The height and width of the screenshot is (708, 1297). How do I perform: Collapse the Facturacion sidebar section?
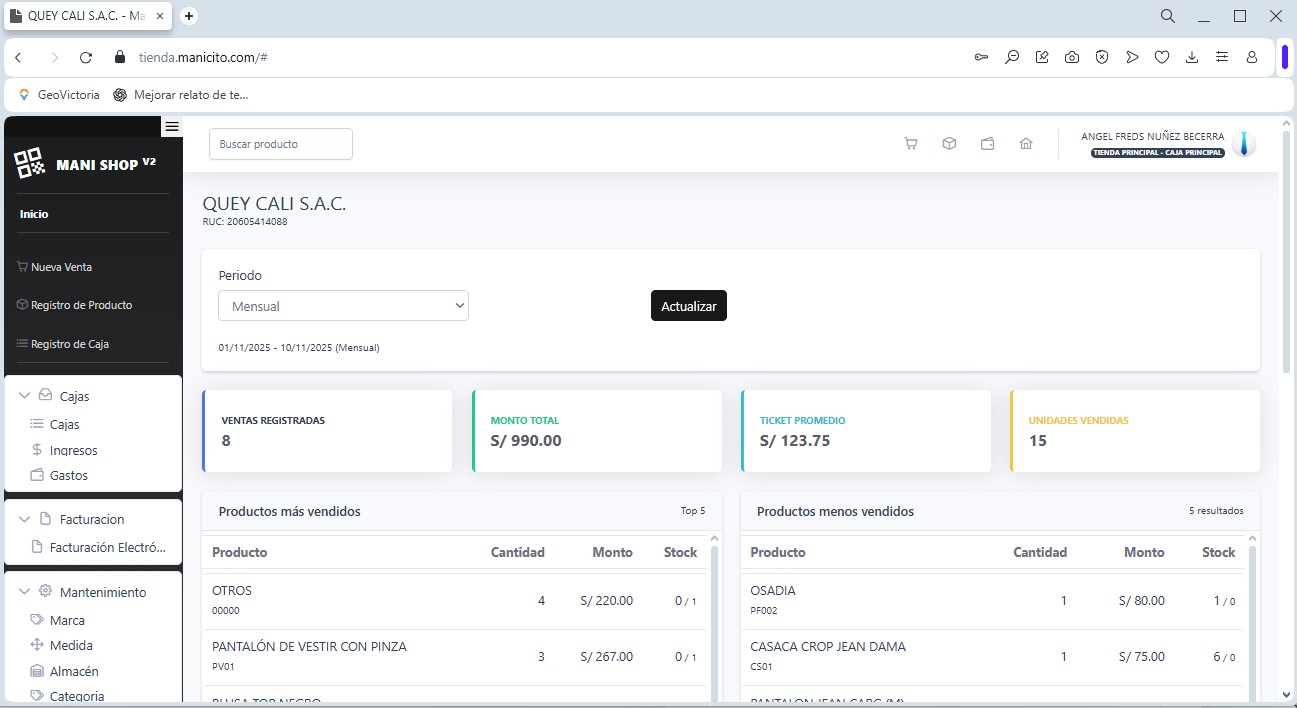point(25,520)
